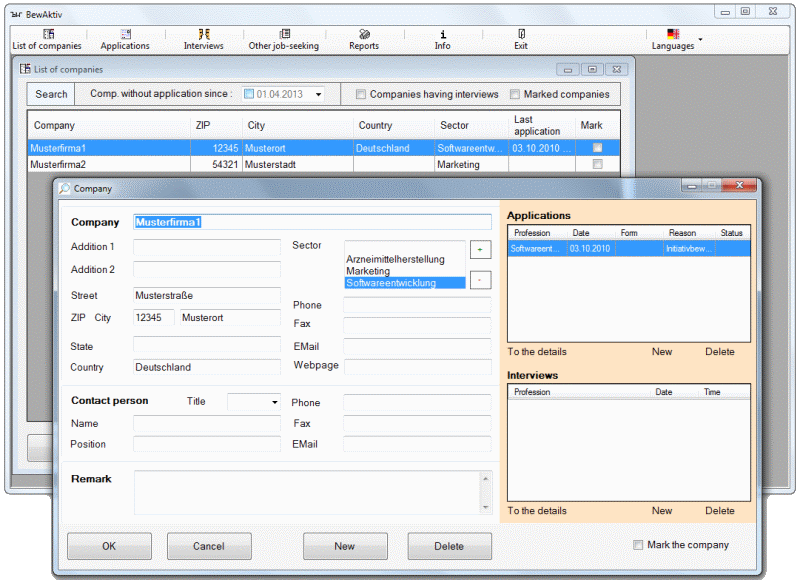
Task: Click the green plus add sector button
Action: (x=480, y=249)
